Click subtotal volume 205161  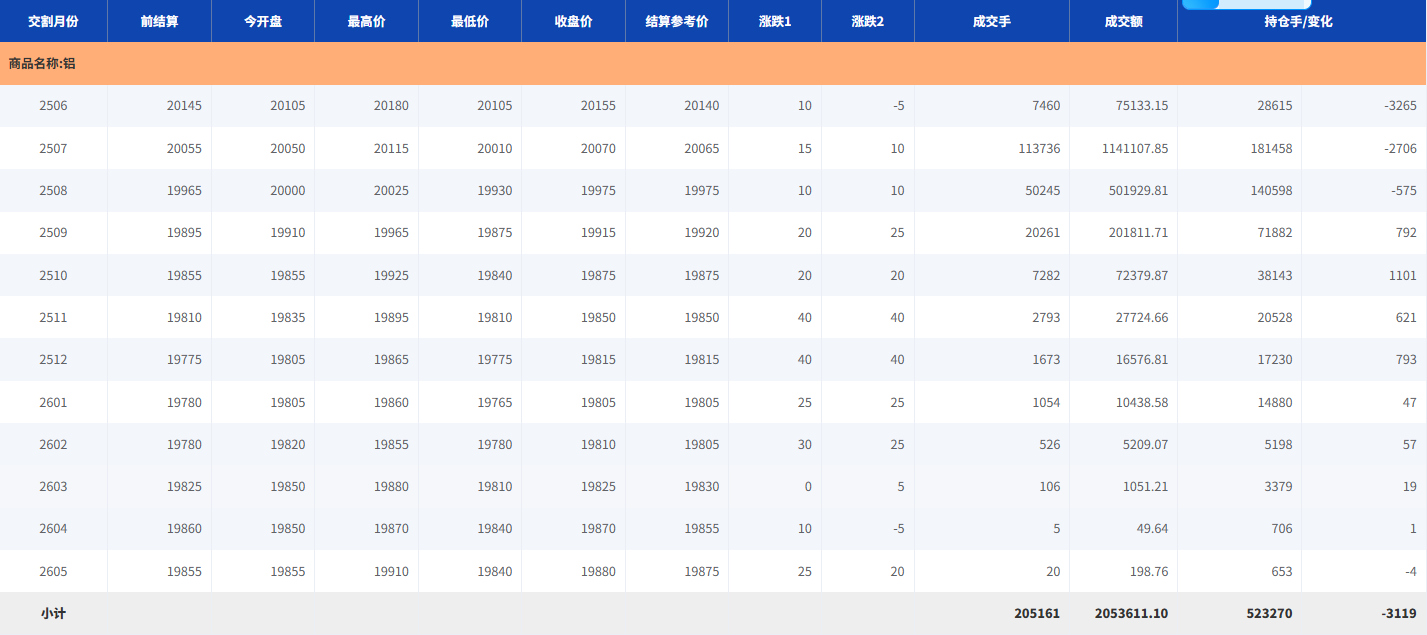tap(1035, 613)
